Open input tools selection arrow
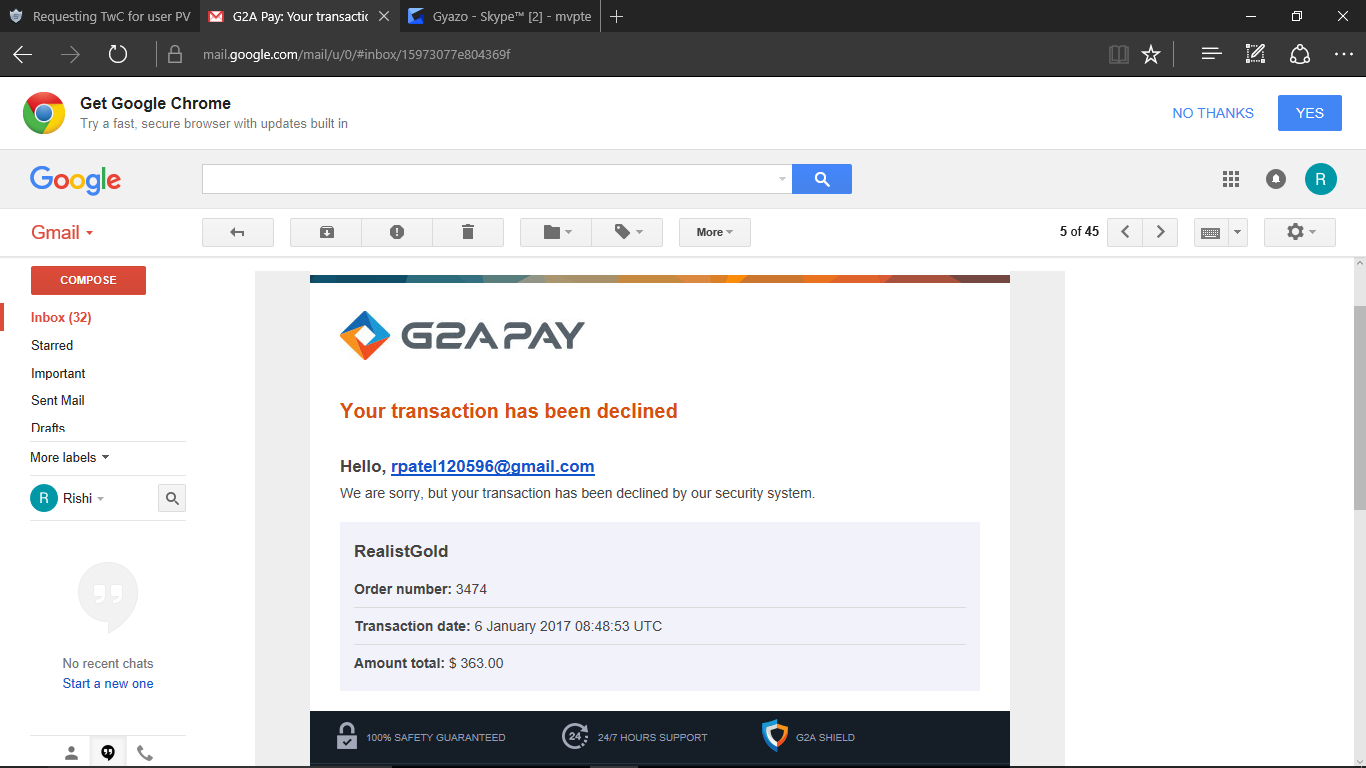Image resolution: width=1366 pixels, height=768 pixels. tap(1238, 232)
